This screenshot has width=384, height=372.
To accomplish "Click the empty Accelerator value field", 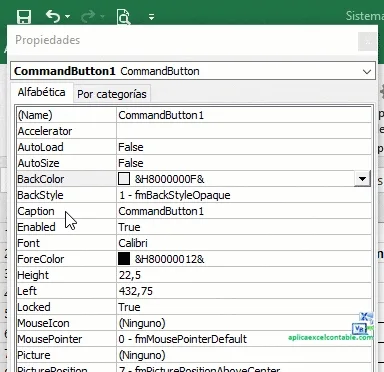I will tap(244, 131).
